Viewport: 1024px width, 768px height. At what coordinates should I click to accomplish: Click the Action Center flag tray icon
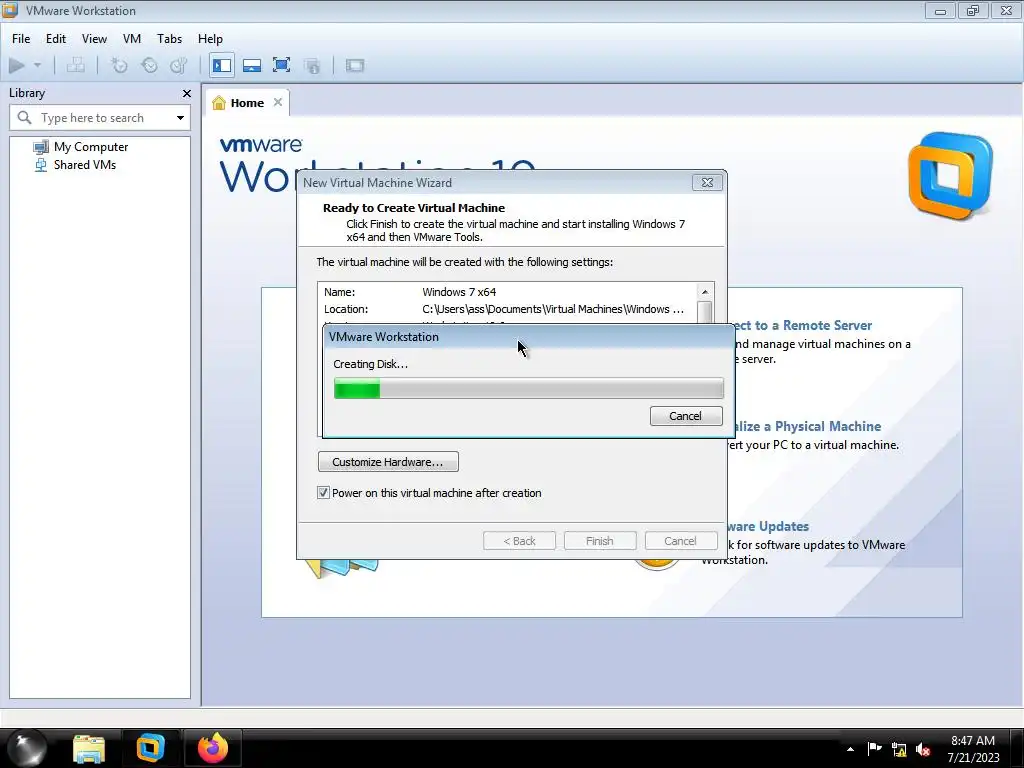click(x=874, y=749)
